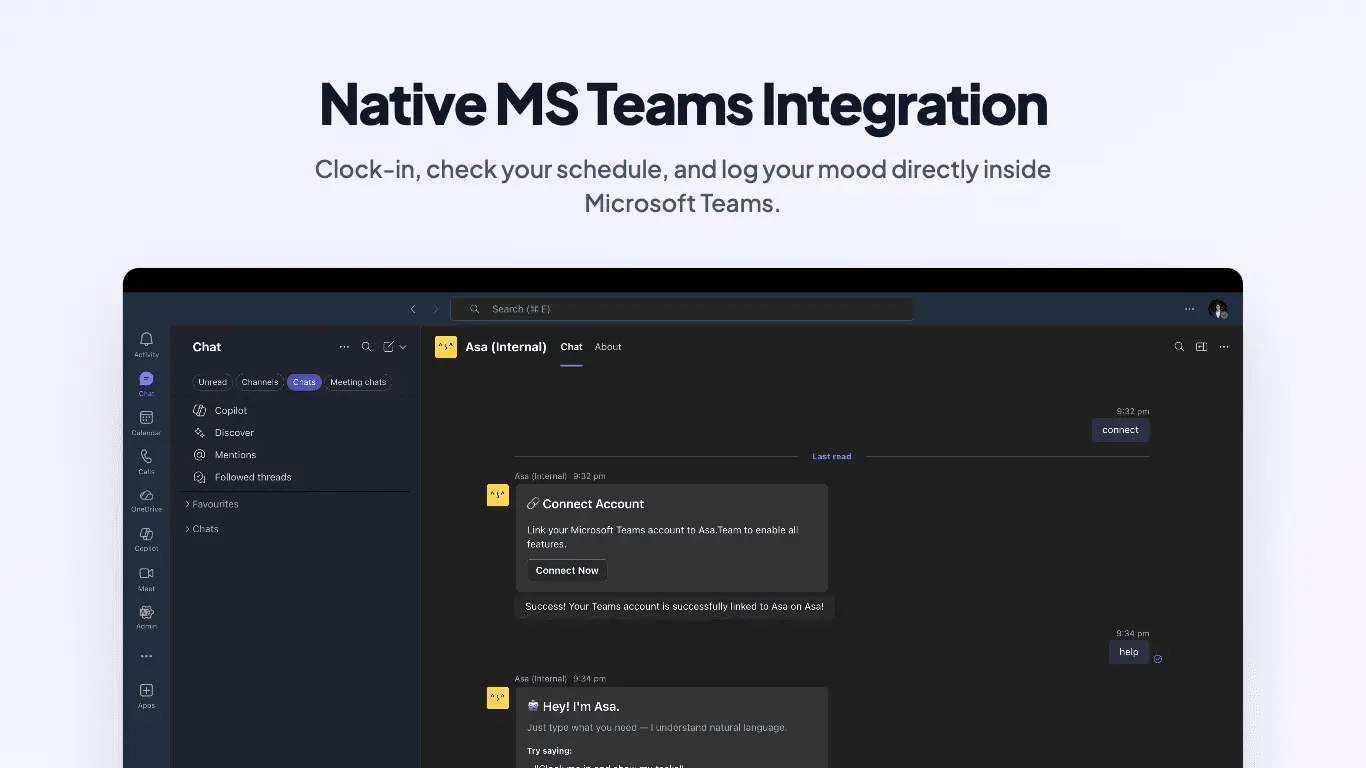Switch to the Chat tab
The image size is (1366, 768).
tap(571, 347)
